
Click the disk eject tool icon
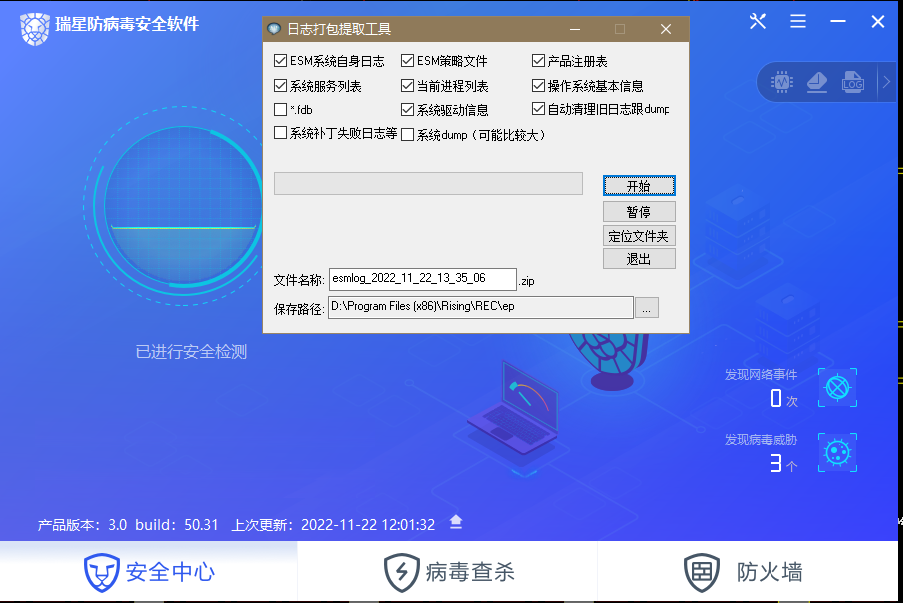coord(817,82)
